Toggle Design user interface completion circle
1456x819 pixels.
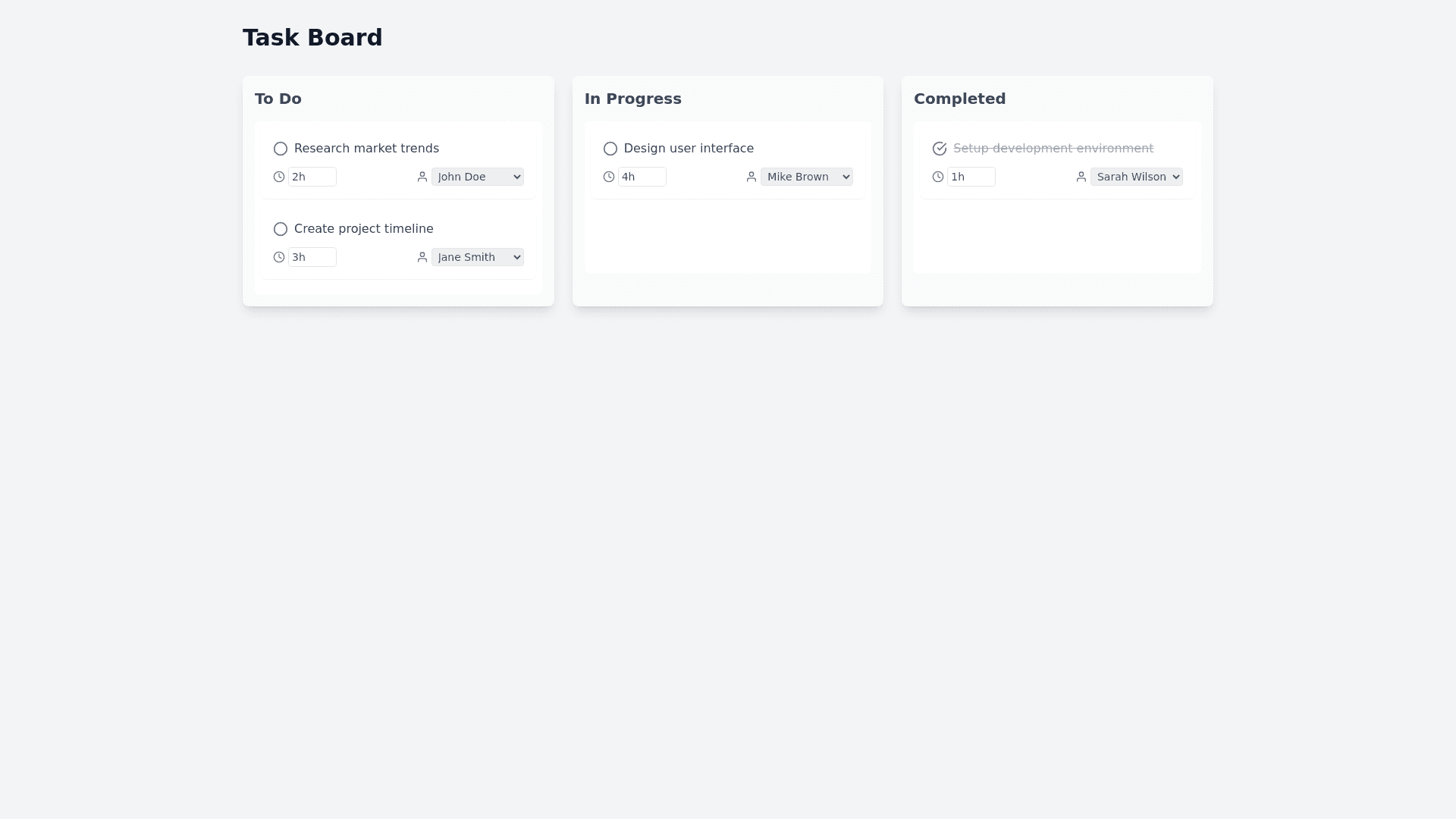610,149
